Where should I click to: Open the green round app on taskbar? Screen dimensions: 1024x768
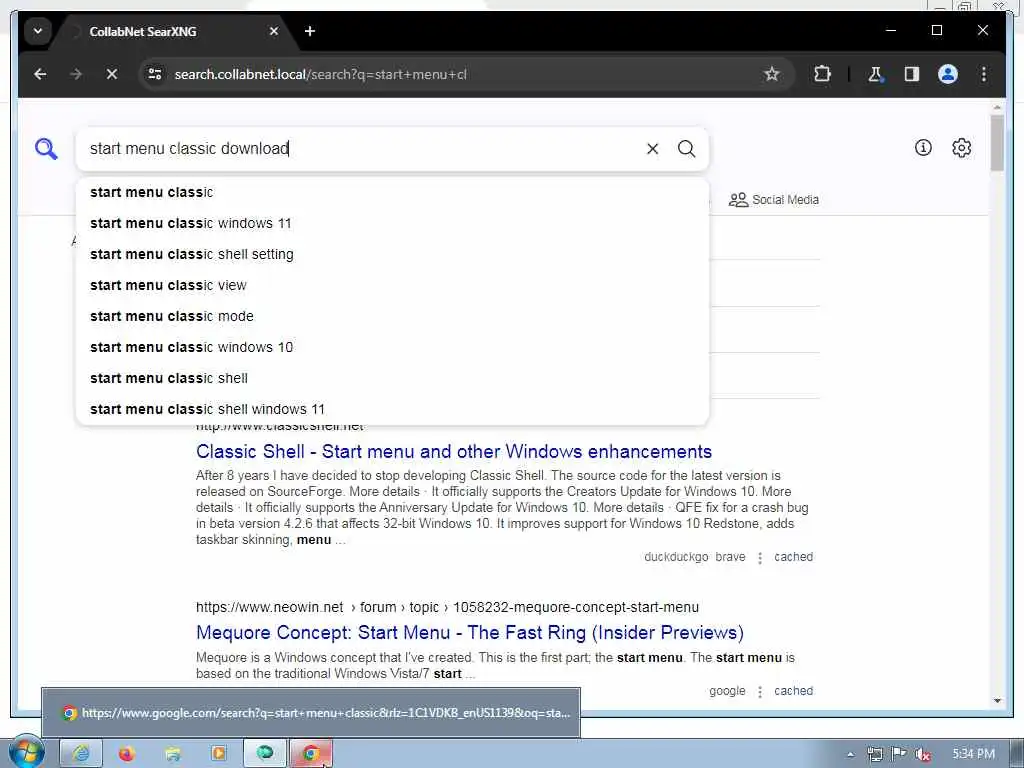pyautogui.click(x=265, y=754)
